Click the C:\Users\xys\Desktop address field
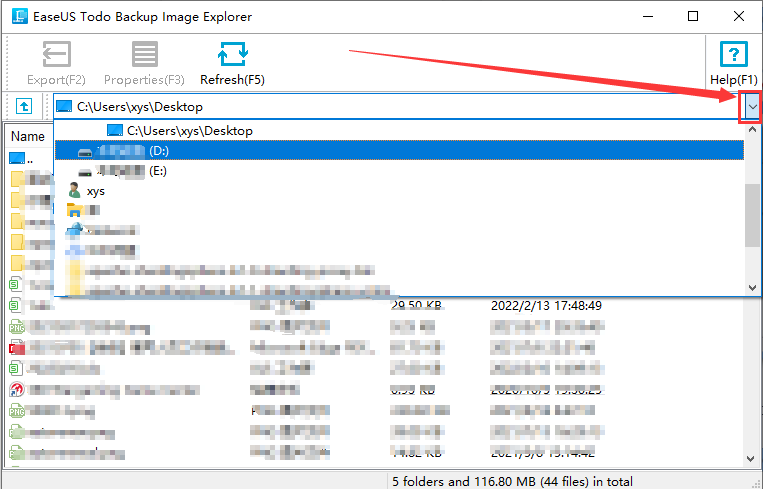 point(399,107)
